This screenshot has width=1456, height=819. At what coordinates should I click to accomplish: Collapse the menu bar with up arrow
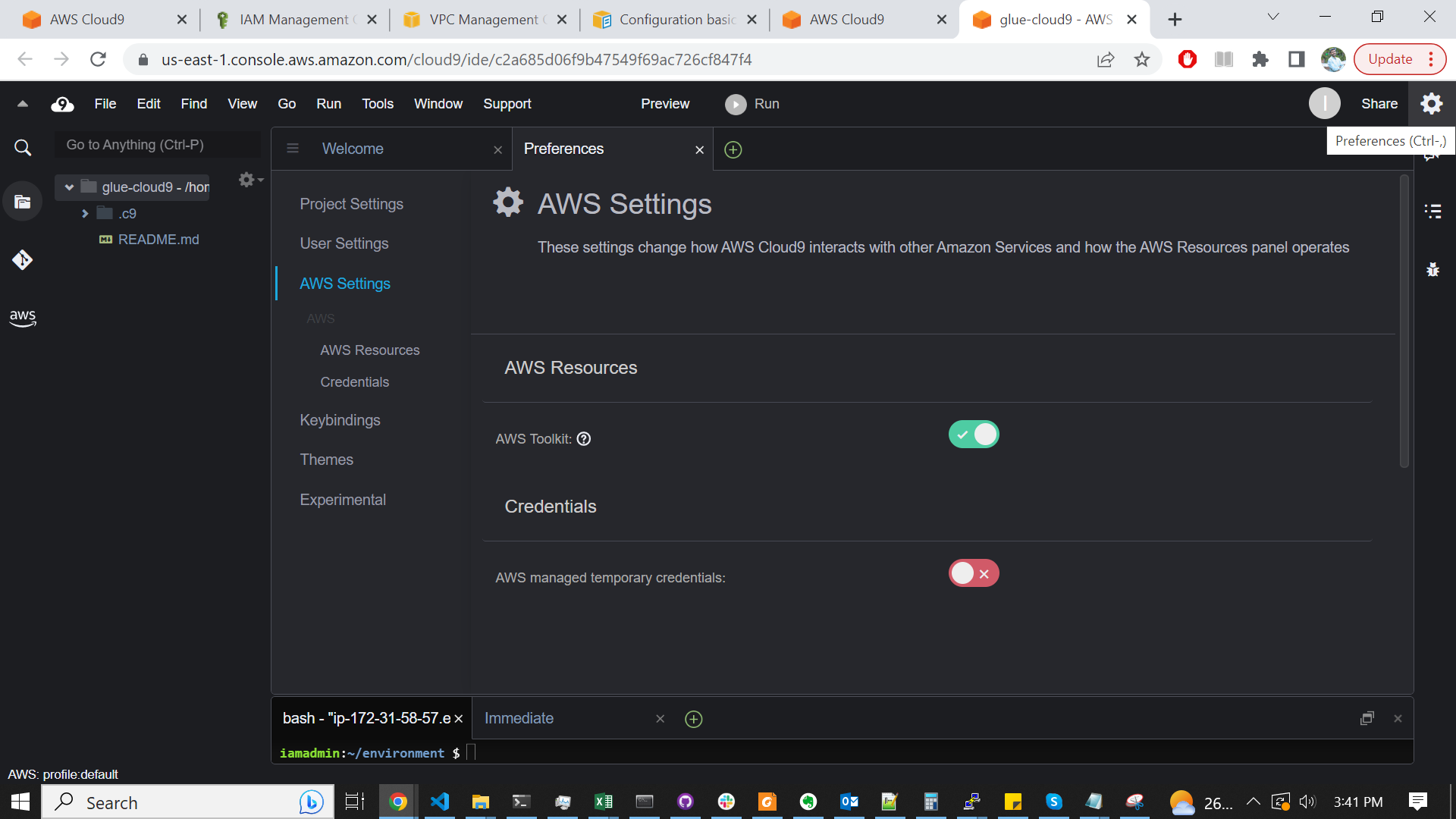[x=23, y=104]
